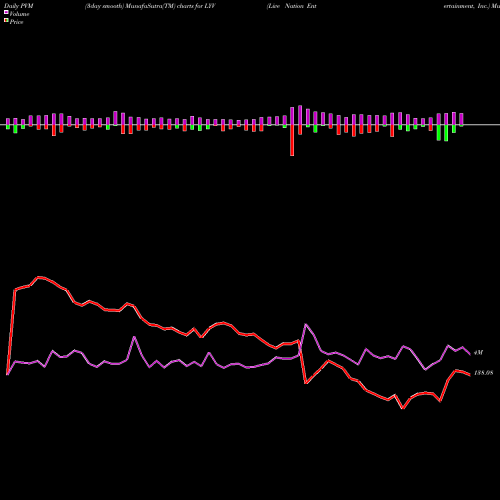Click the Price legend color swatch
This screenshot has height=500, width=500.
click(x=6, y=21)
